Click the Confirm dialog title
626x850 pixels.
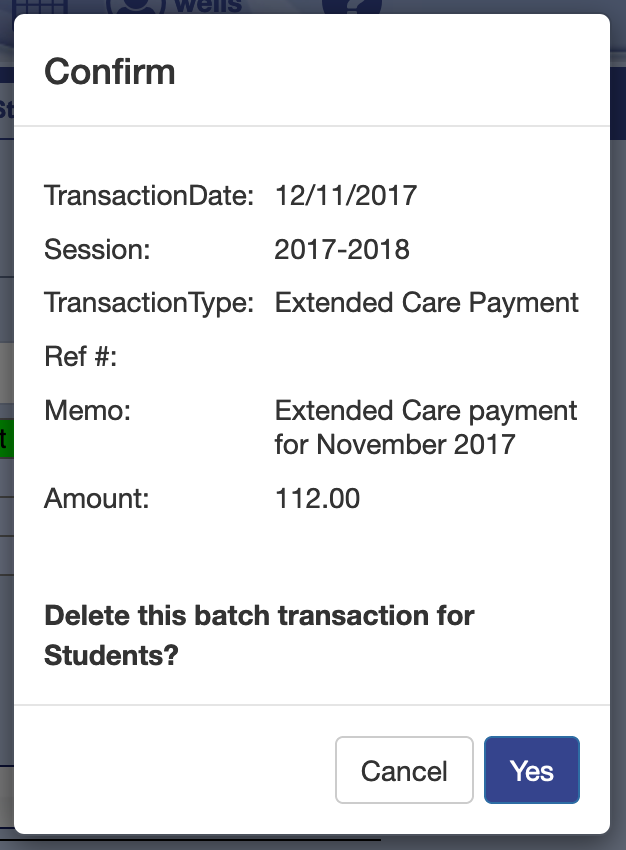tap(110, 72)
